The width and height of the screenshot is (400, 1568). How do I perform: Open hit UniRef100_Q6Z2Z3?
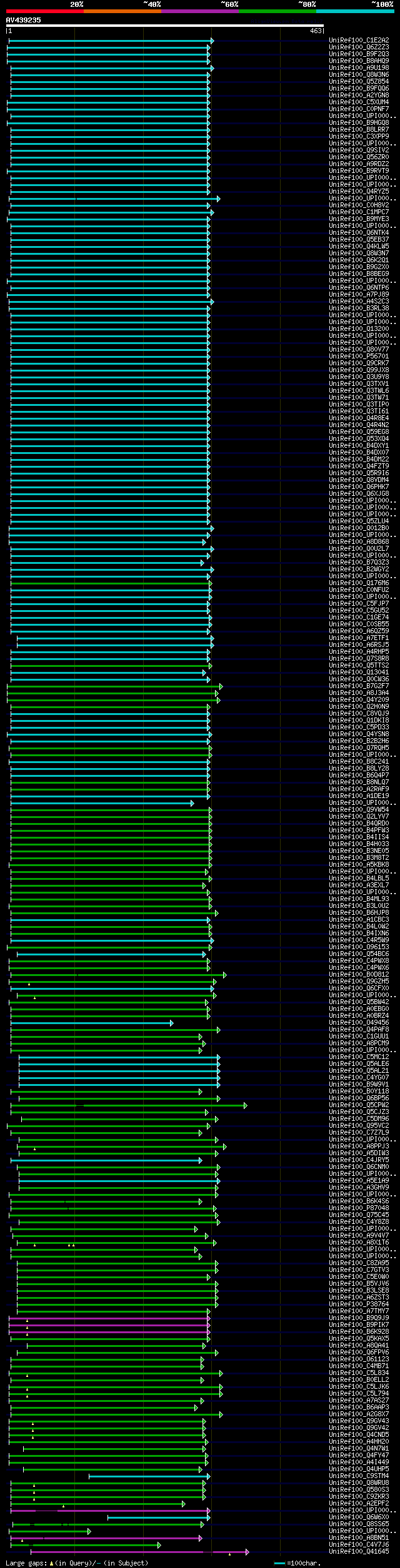point(359,47)
